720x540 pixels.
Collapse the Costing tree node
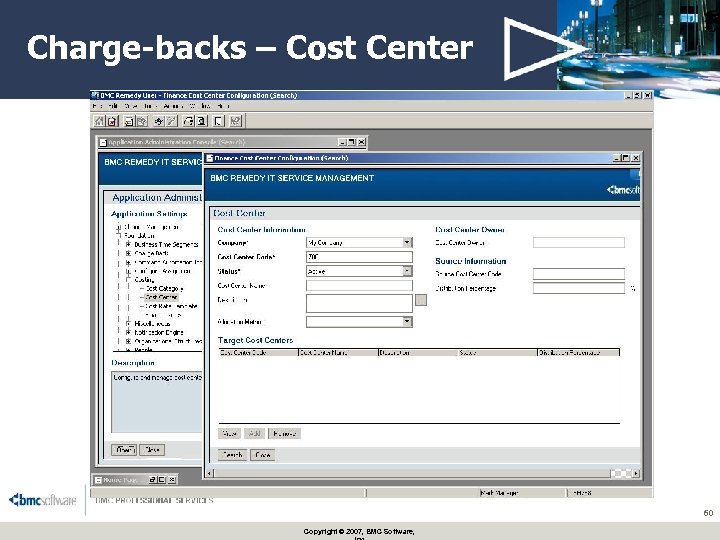pos(129,279)
